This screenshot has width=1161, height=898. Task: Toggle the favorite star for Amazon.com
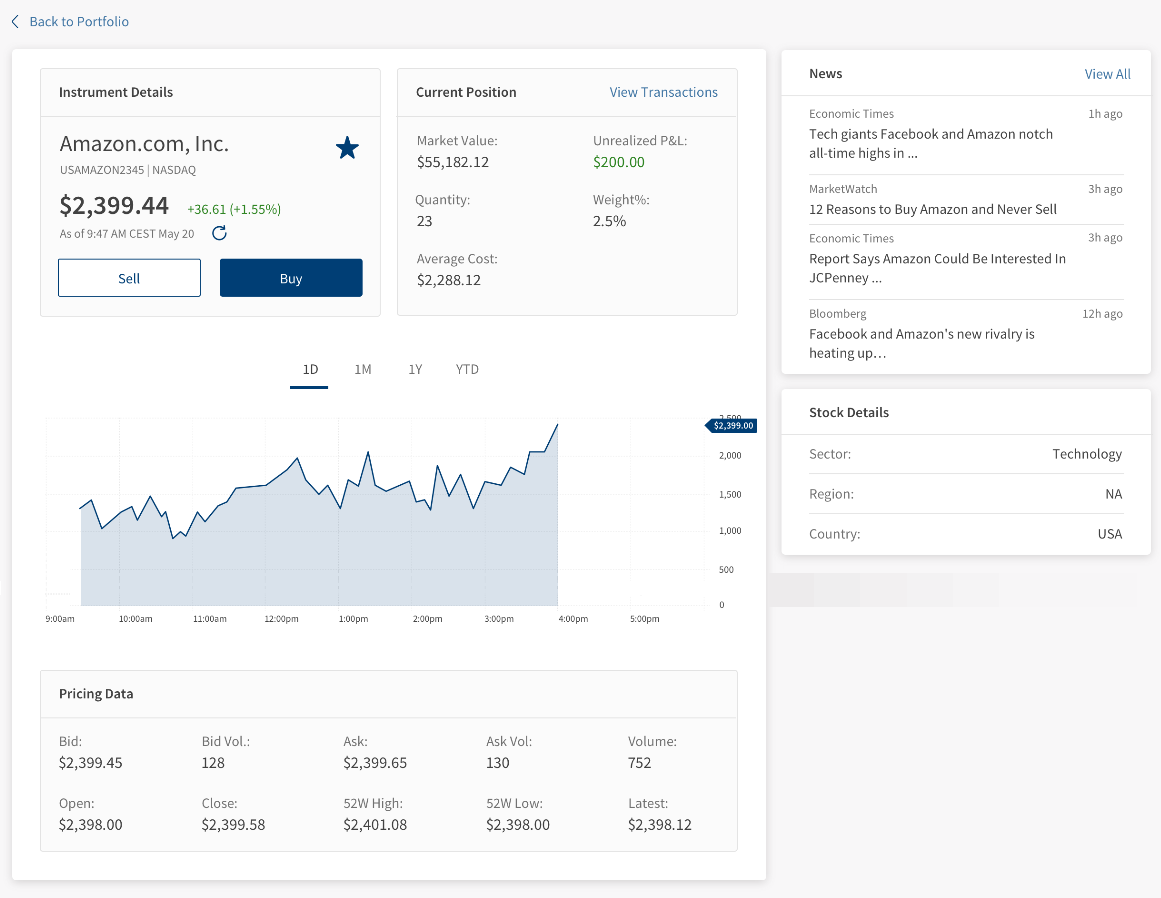pyautogui.click(x=347, y=148)
